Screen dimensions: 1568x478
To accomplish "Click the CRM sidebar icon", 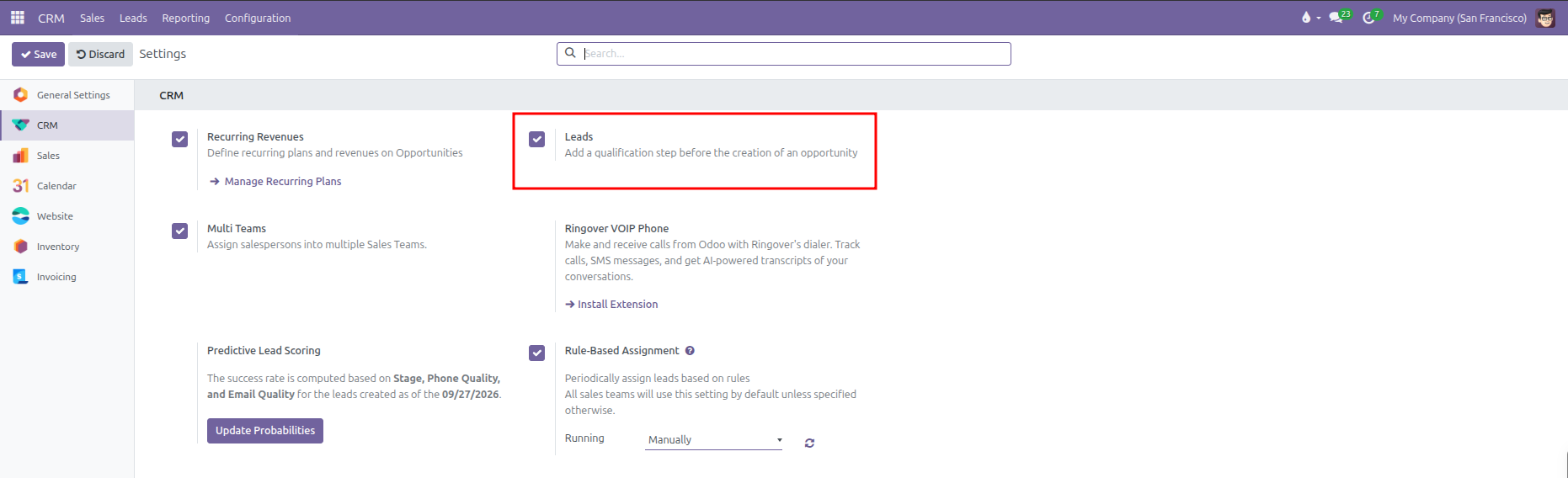I will click(20, 125).
